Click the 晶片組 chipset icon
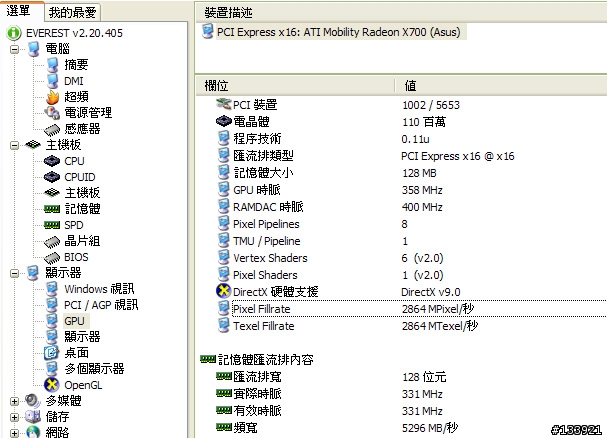This screenshot has width=607, height=438. (x=52, y=242)
